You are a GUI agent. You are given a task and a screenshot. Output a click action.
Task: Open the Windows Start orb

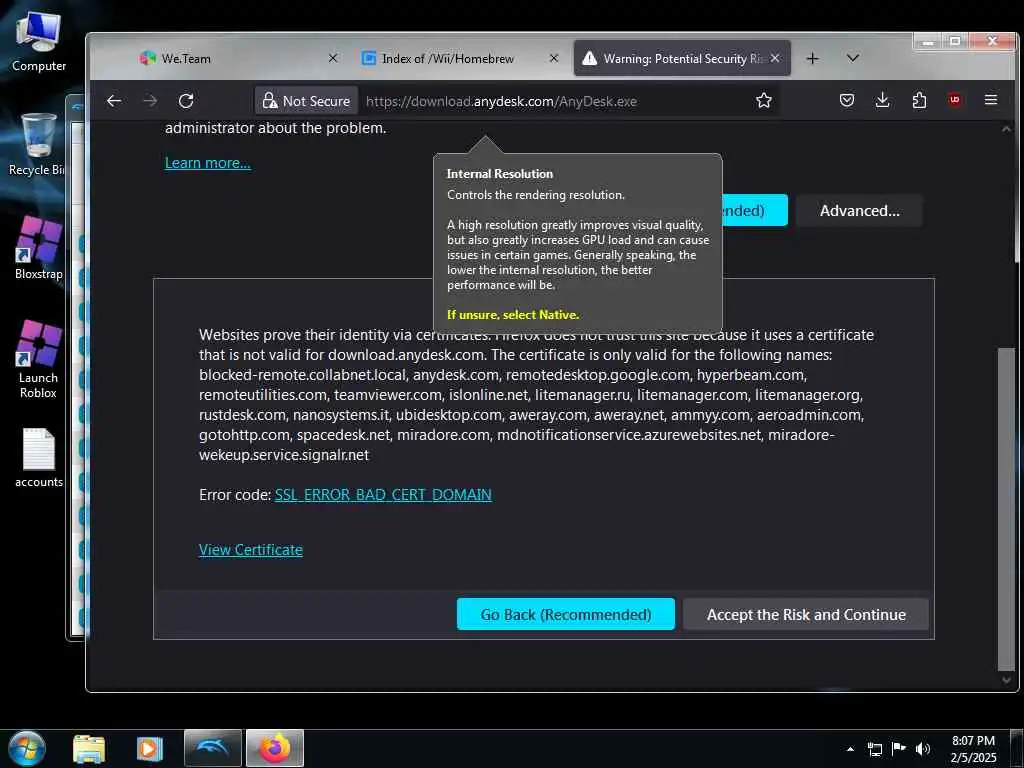tap(27, 748)
